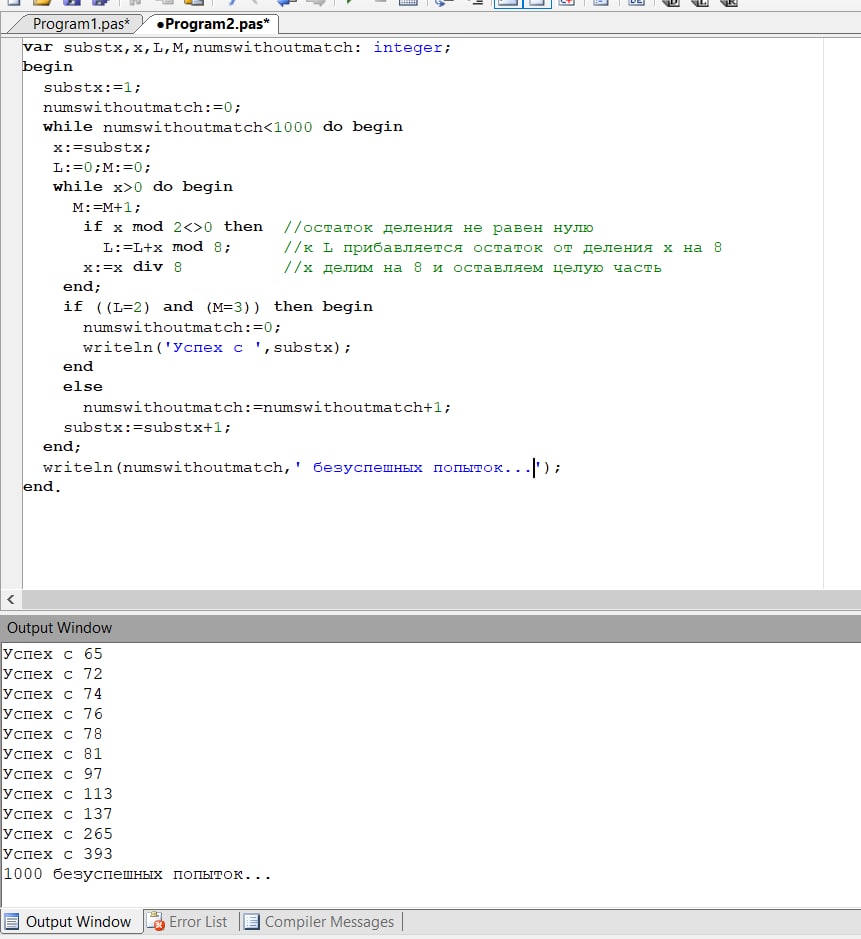The image size is (861, 939).
Task: Click output line 'Успех с 113'
Action: pyautogui.click(x=57, y=793)
